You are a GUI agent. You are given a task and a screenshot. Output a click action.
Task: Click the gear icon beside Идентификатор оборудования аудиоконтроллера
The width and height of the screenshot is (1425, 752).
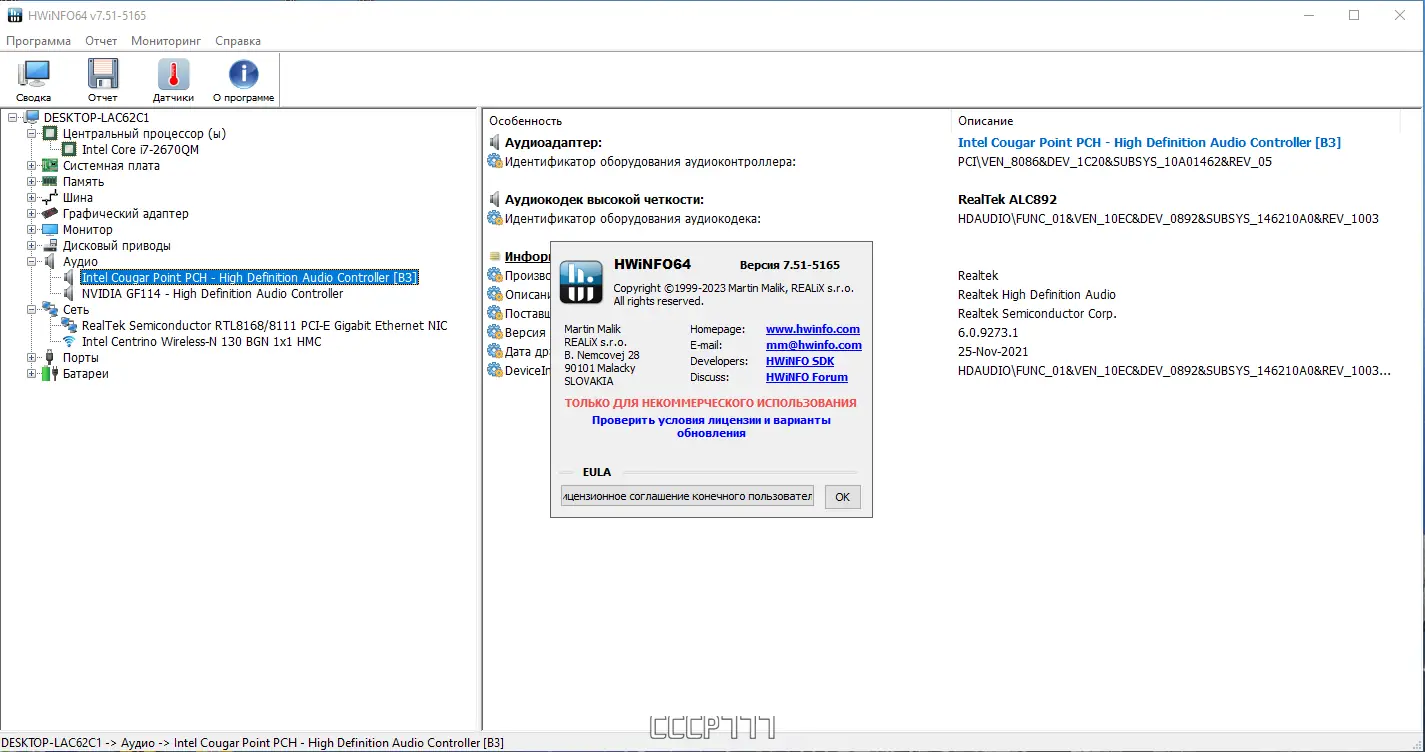[x=494, y=161]
